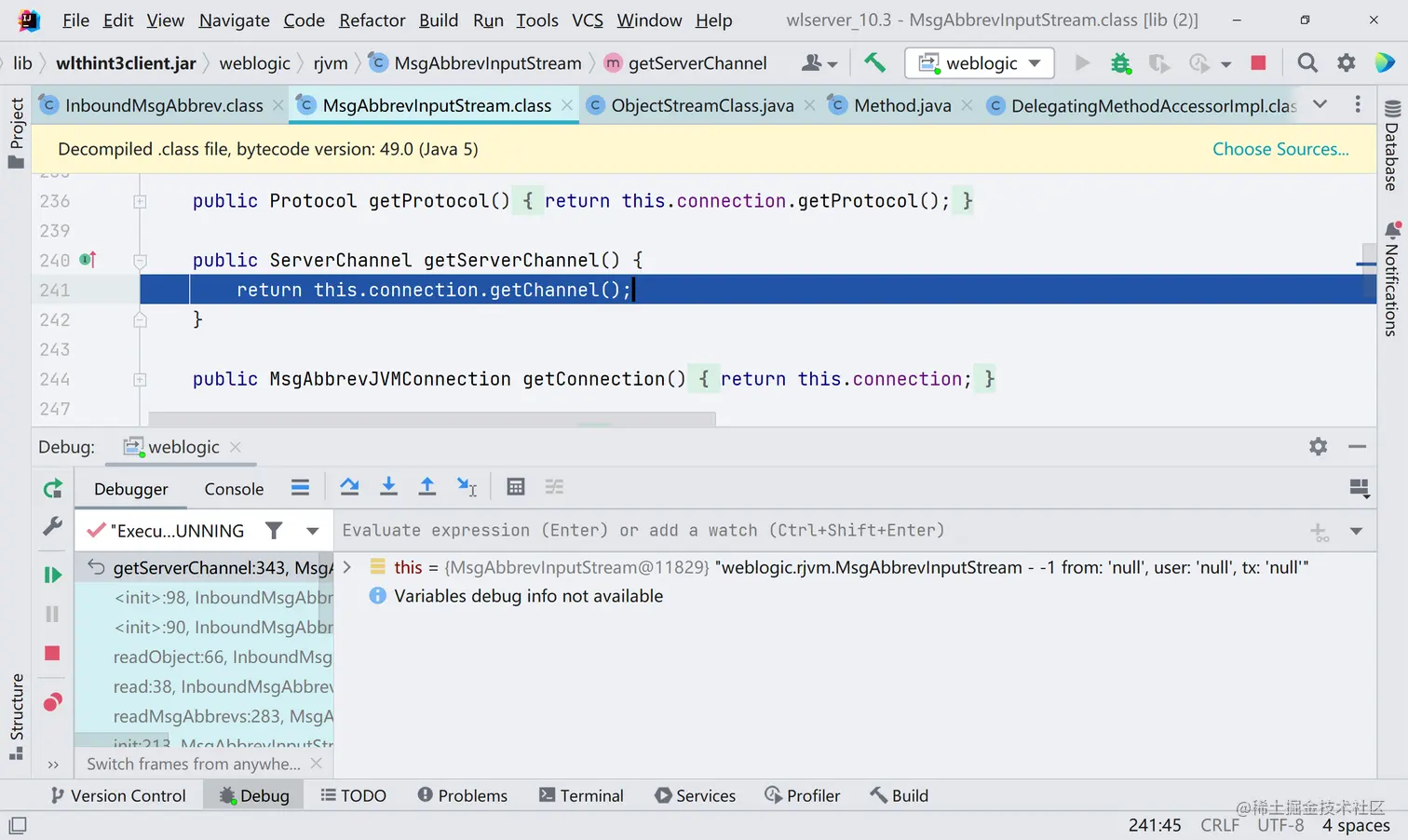Click the frames filter funnel icon
The width and height of the screenshot is (1408, 840).
pyautogui.click(x=273, y=530)
